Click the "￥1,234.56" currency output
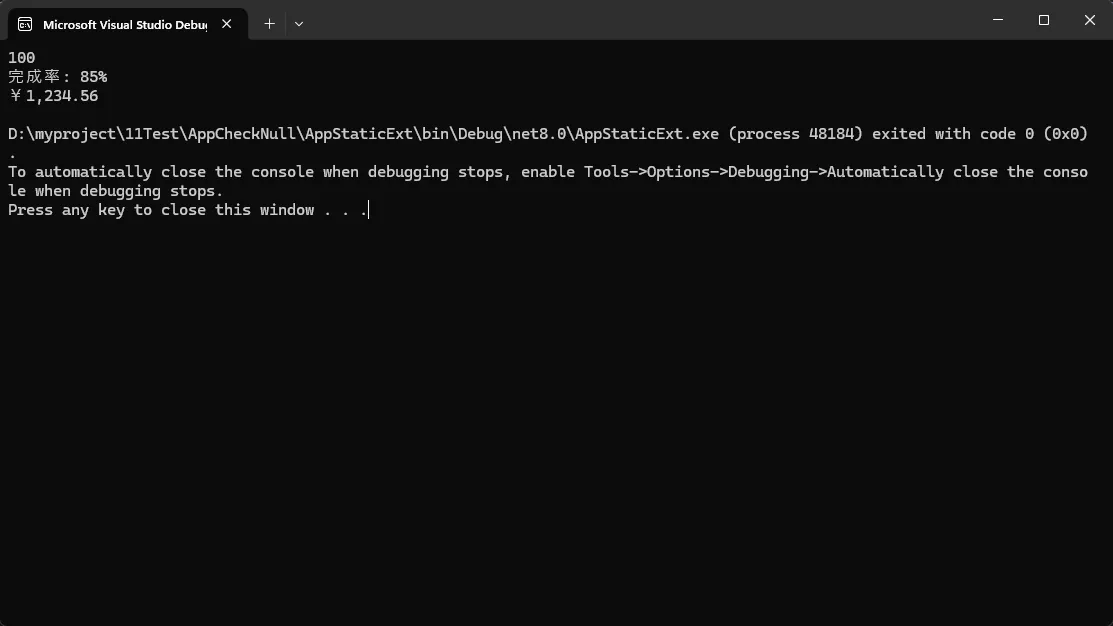 click(x=53, y=96)
